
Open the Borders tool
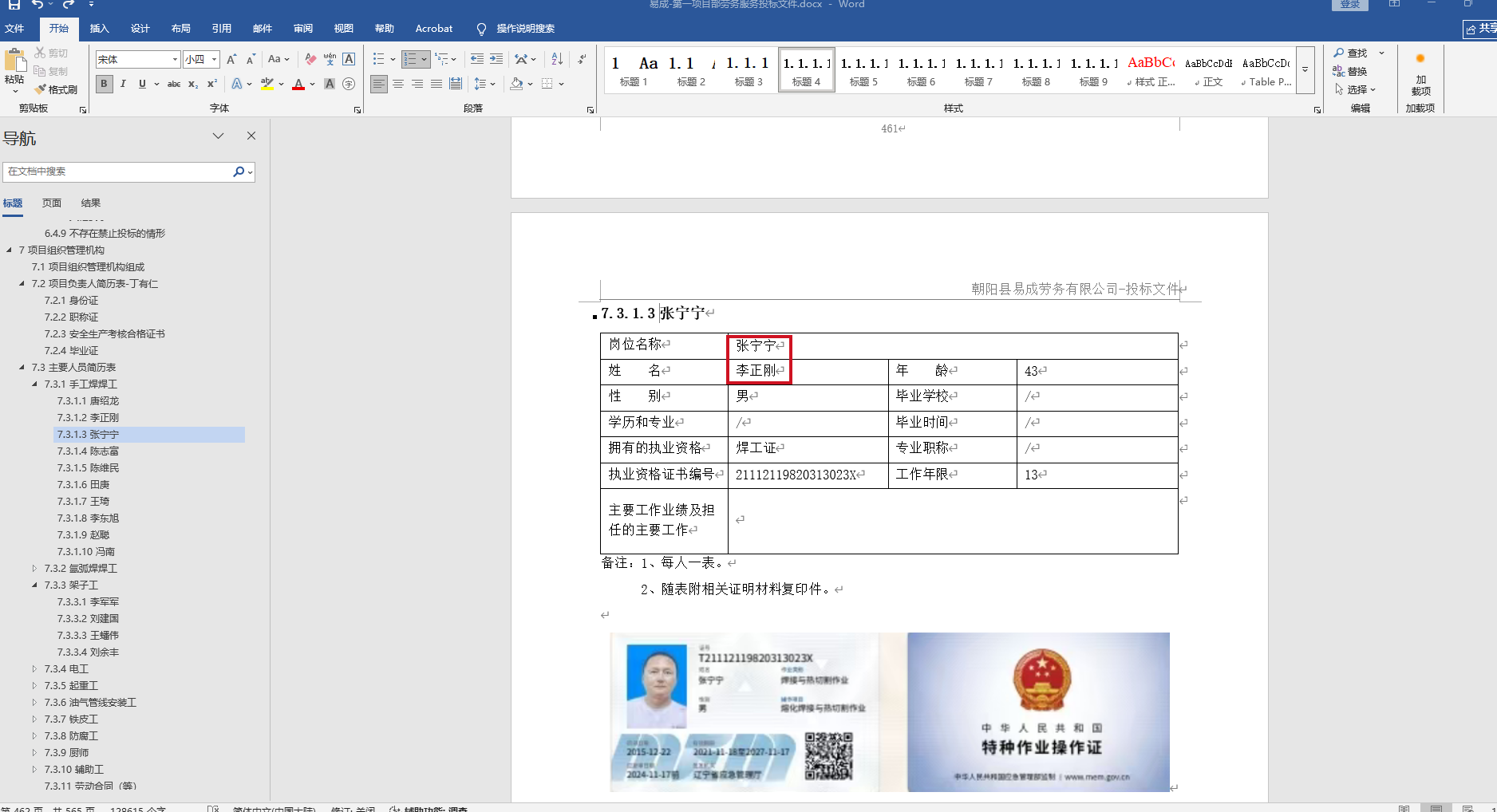(547, 84)
